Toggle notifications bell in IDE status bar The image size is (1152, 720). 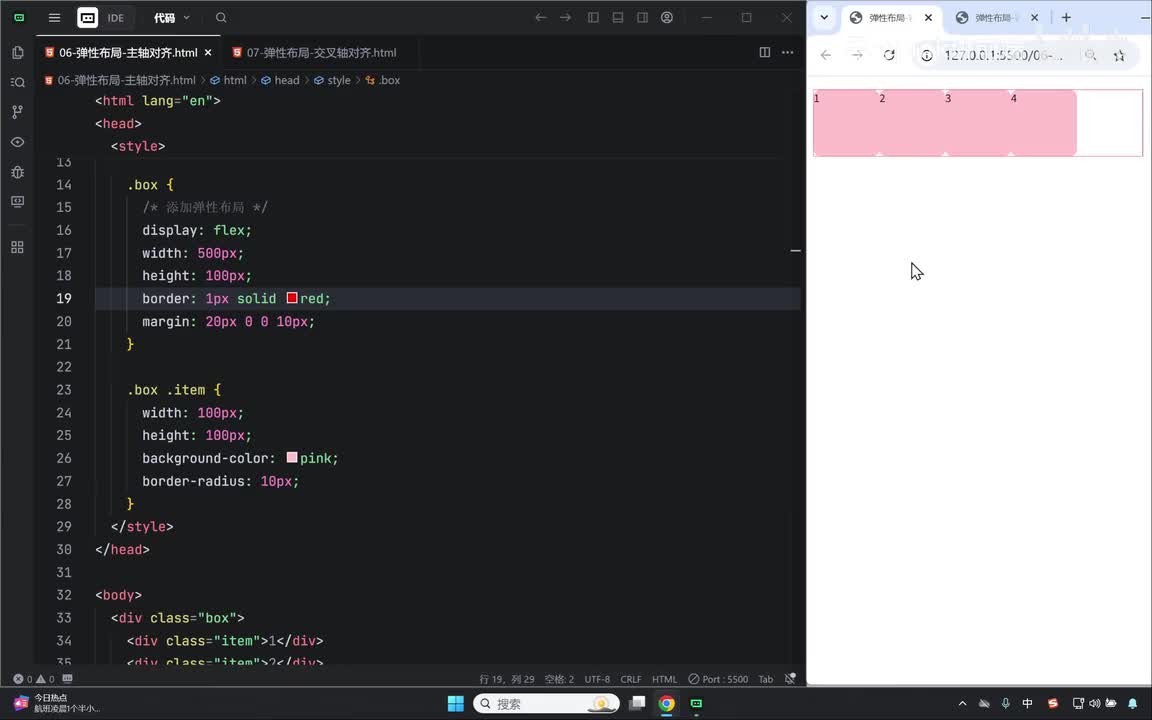coord(790,679)
